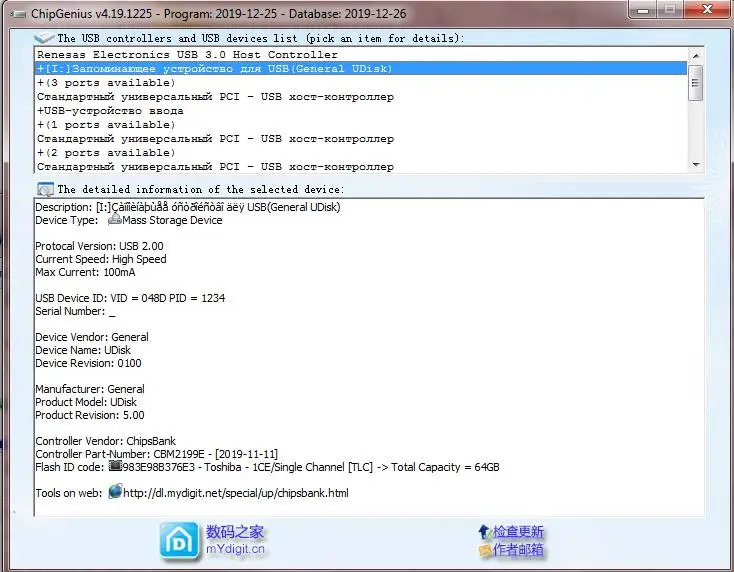Click the Device Name: UDisk line

(x=83, y=350)
